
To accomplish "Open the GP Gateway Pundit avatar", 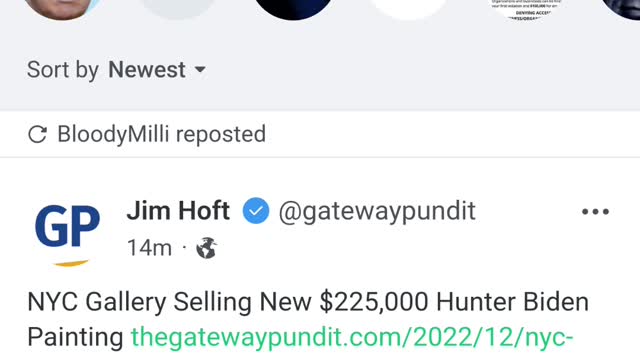I will pyautogui.click(x=67, y=231).
